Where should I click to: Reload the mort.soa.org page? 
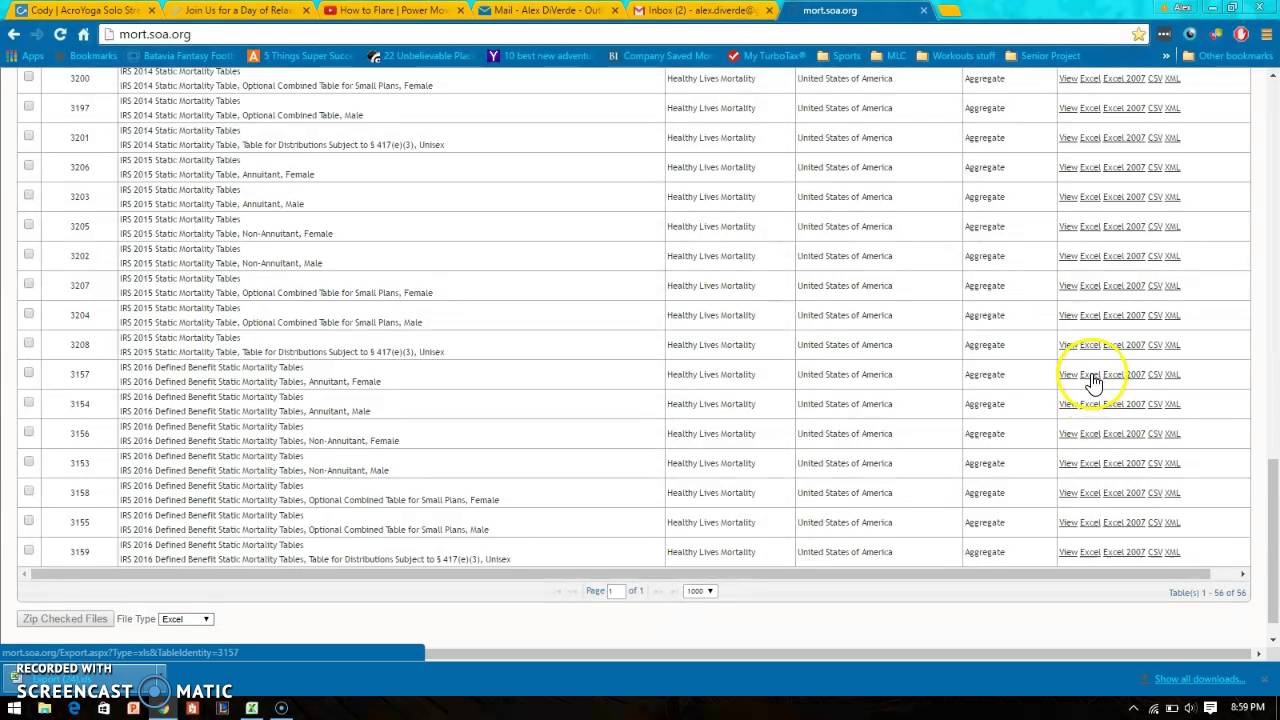pyautogui.click(x=60, y=34)
